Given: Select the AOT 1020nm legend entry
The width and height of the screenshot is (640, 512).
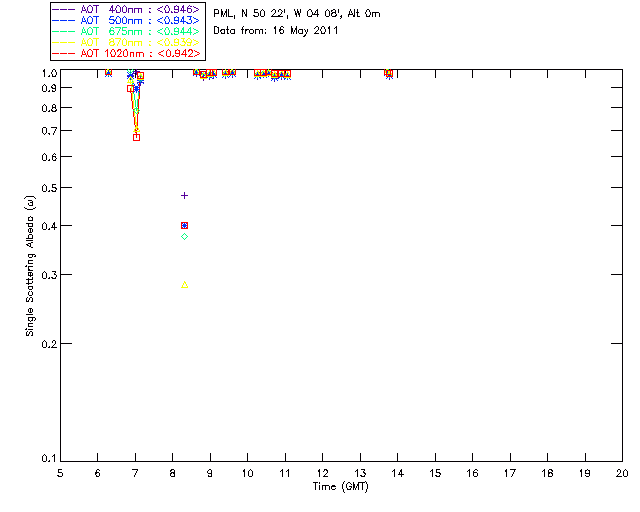Looking at the screenshot, I should point(127,53).
